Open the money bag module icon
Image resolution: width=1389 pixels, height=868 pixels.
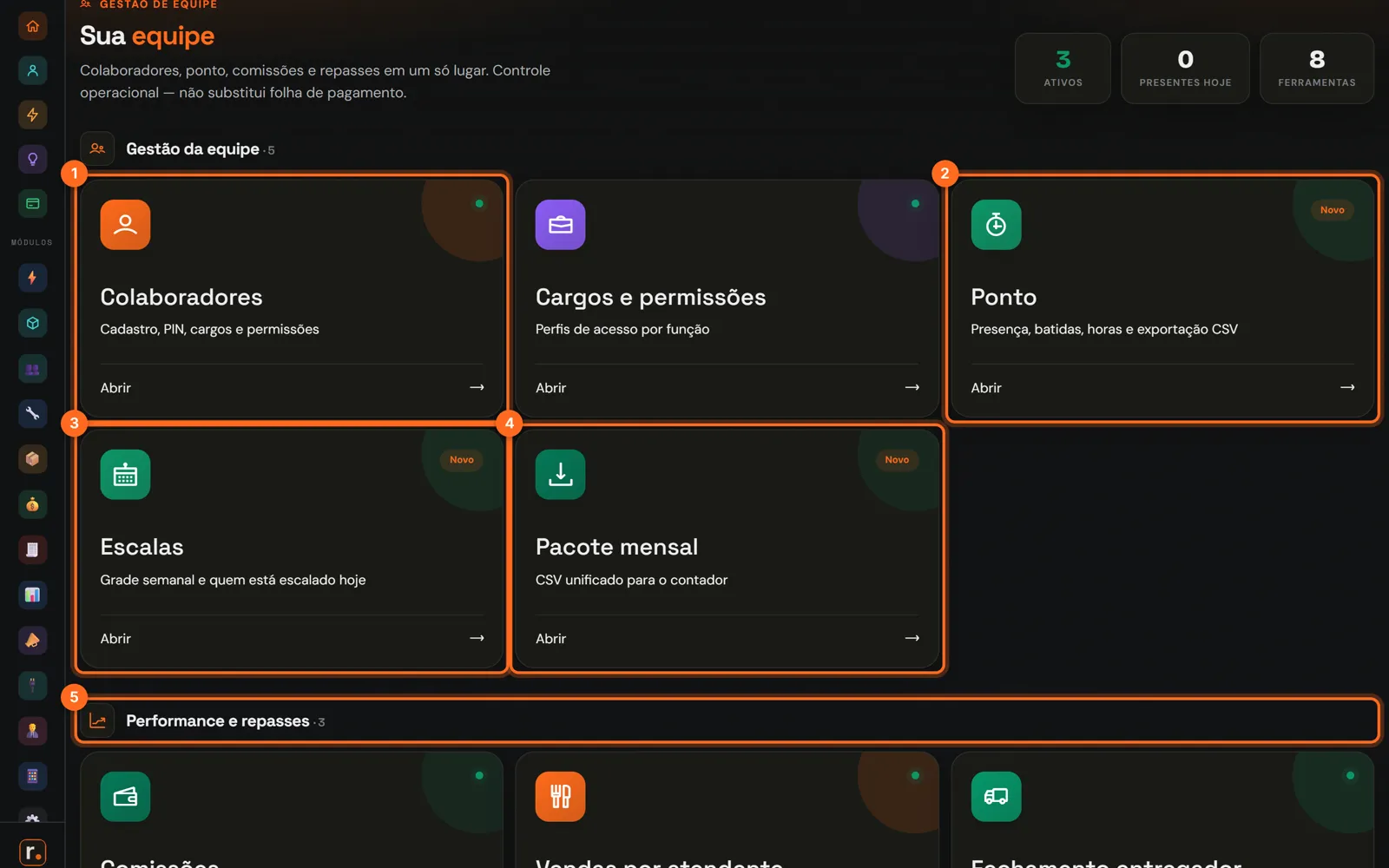(32, 504)
